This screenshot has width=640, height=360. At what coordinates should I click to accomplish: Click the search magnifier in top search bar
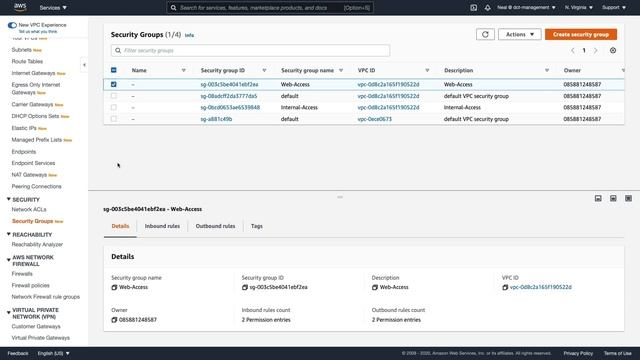click(173, 8)
